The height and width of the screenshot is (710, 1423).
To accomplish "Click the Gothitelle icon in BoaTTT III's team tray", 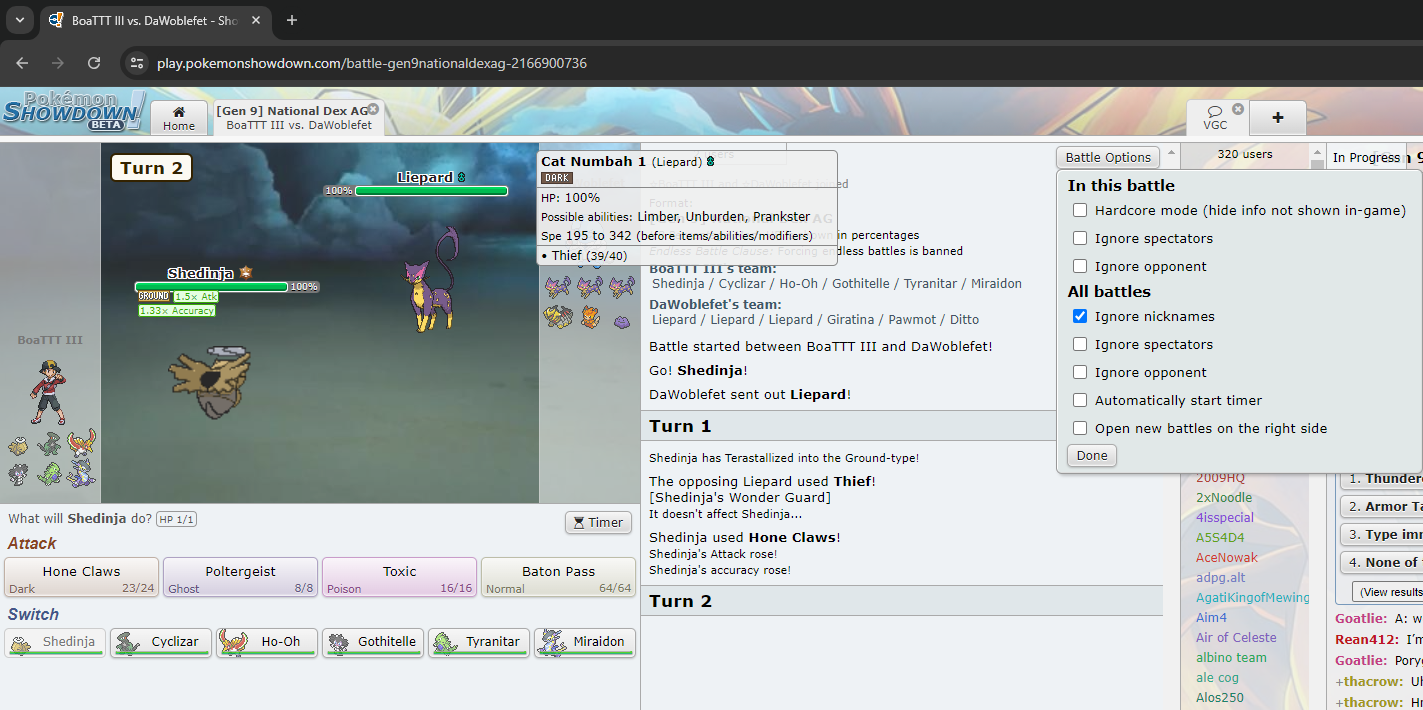I will click(x=19, y=473).
